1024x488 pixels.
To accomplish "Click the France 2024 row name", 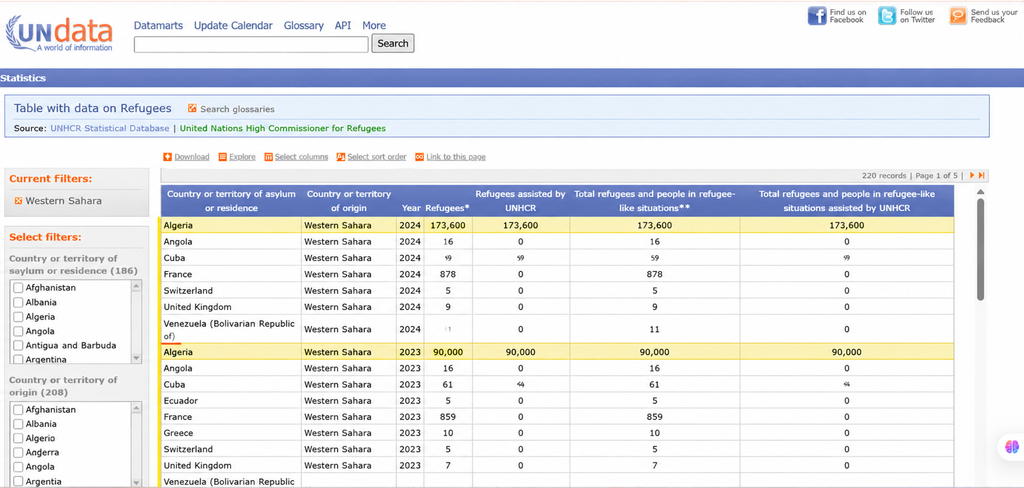I will pyautogui.click(x=178, y=274).
